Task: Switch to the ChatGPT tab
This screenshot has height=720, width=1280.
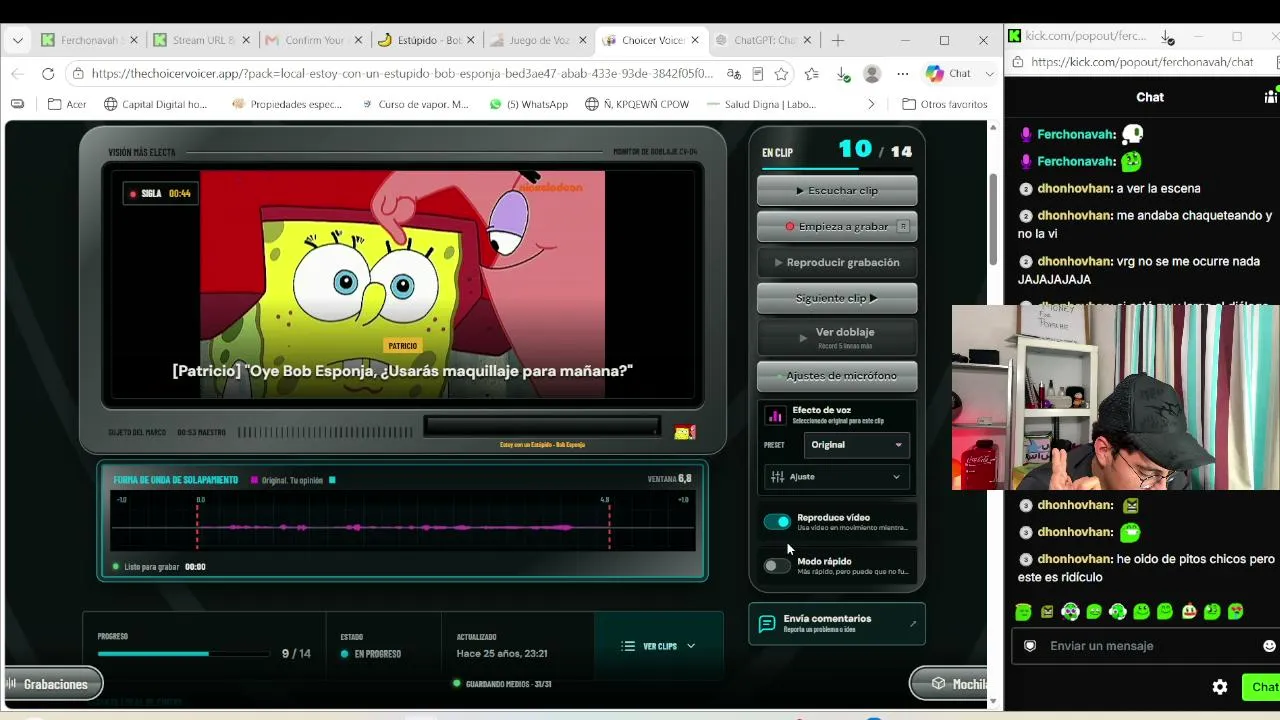Action: pos(764,40)
